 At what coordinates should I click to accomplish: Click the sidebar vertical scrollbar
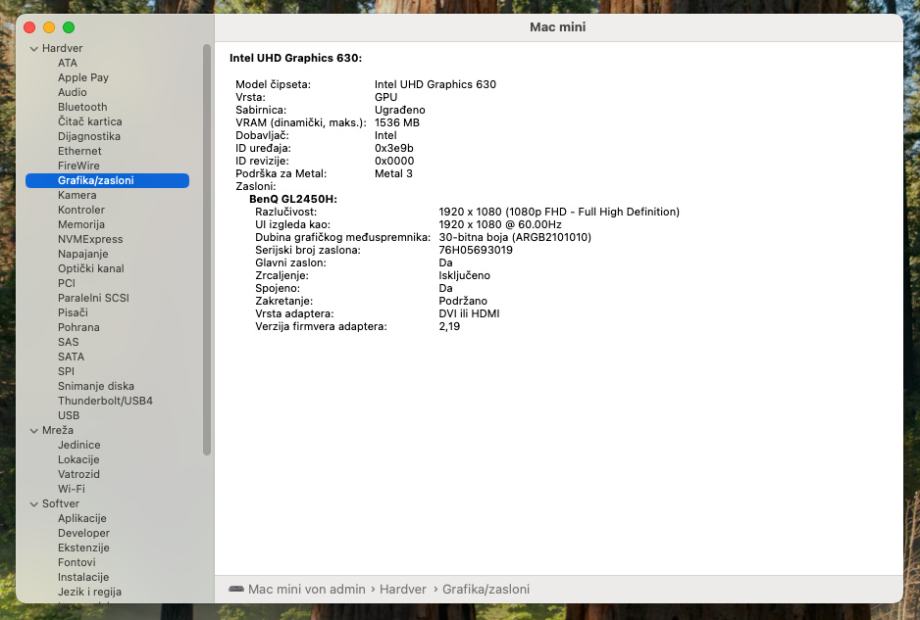pyautogui.click(x=207, y=249)
